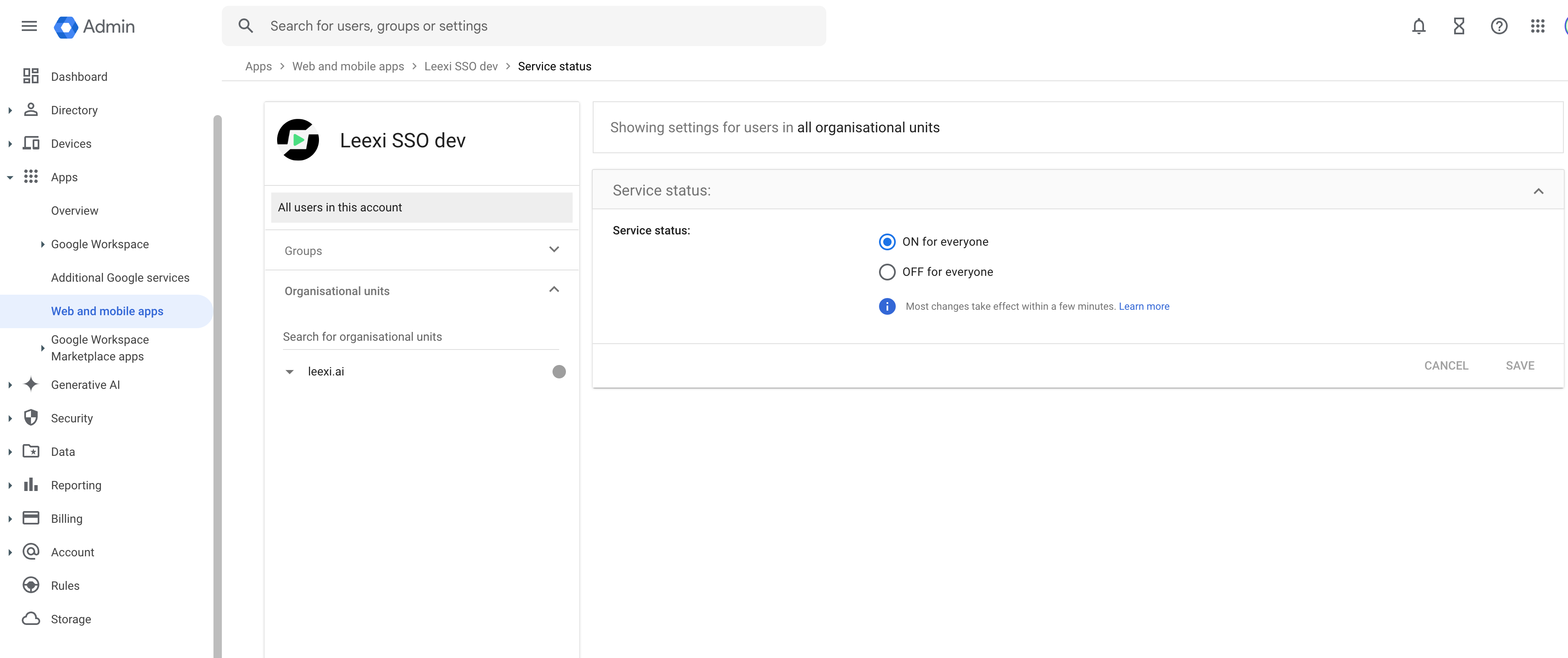Click the grey status dot beside leexi.ai
Screen dimensions: 1568x658
click(559, 371)
